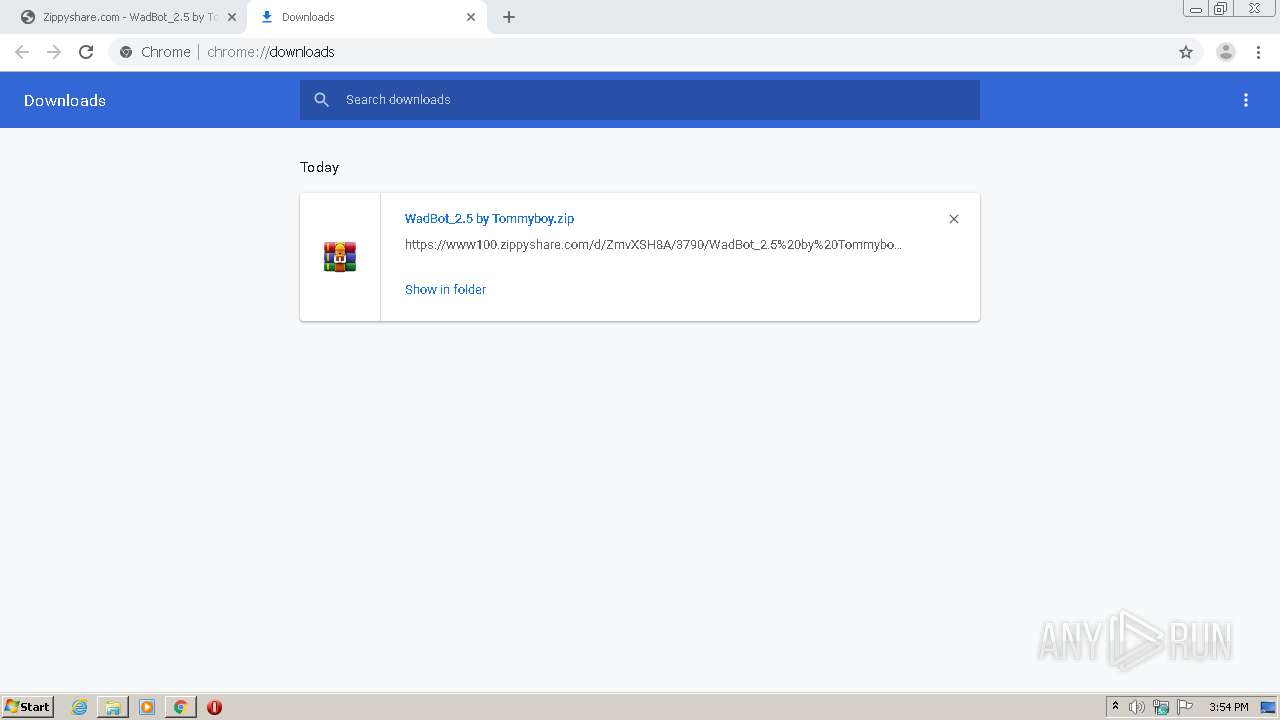The width and height of the screenshot is (1280, 720).
Task: Show hidden system tray icons
Action: 1115,707
